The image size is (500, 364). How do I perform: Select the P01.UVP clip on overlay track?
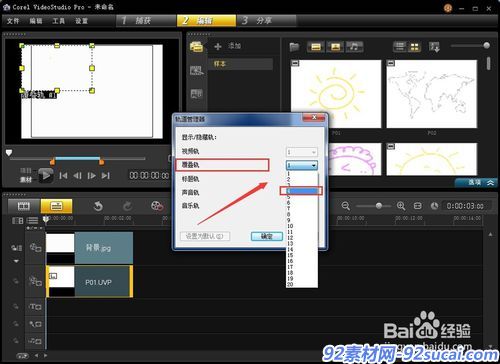click(x=89, y=281)
